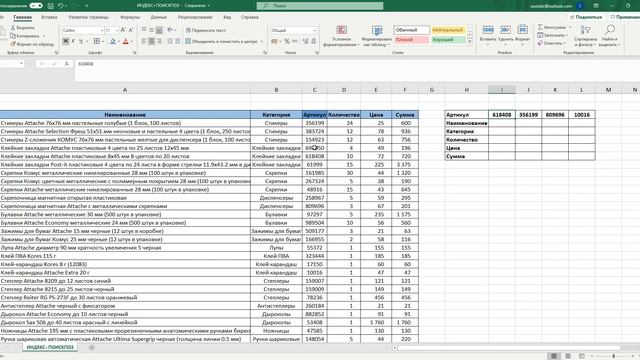Apply the Хороший cell style
Screen dimensions: 640x360
click(448, 40)
